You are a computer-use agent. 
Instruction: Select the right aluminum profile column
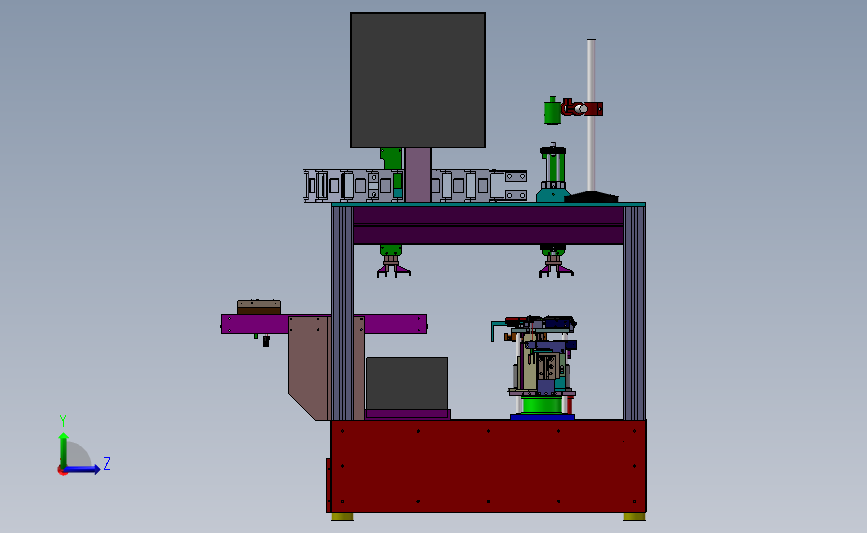point(634,313)
